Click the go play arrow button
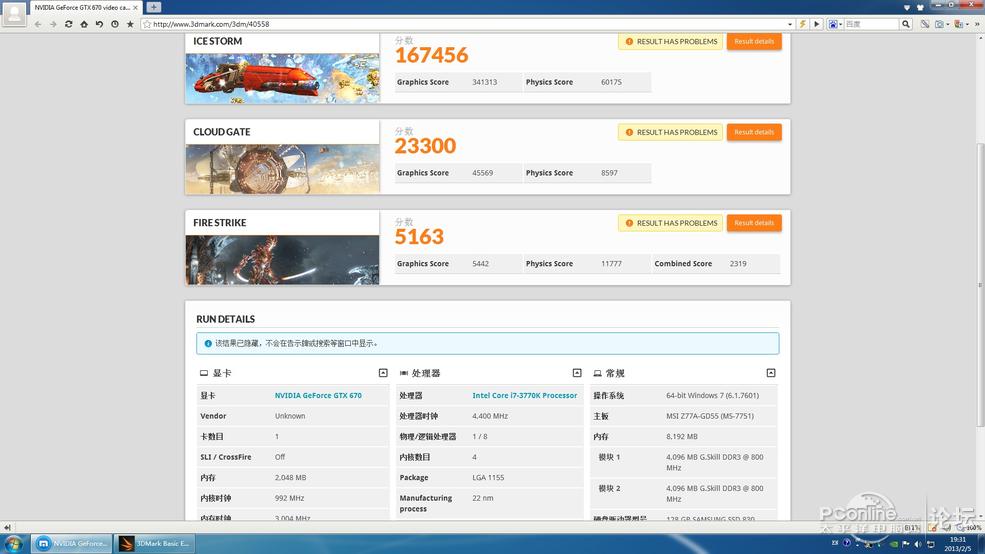The height and width of the screenshot is (554, 985). click(817, 24)
